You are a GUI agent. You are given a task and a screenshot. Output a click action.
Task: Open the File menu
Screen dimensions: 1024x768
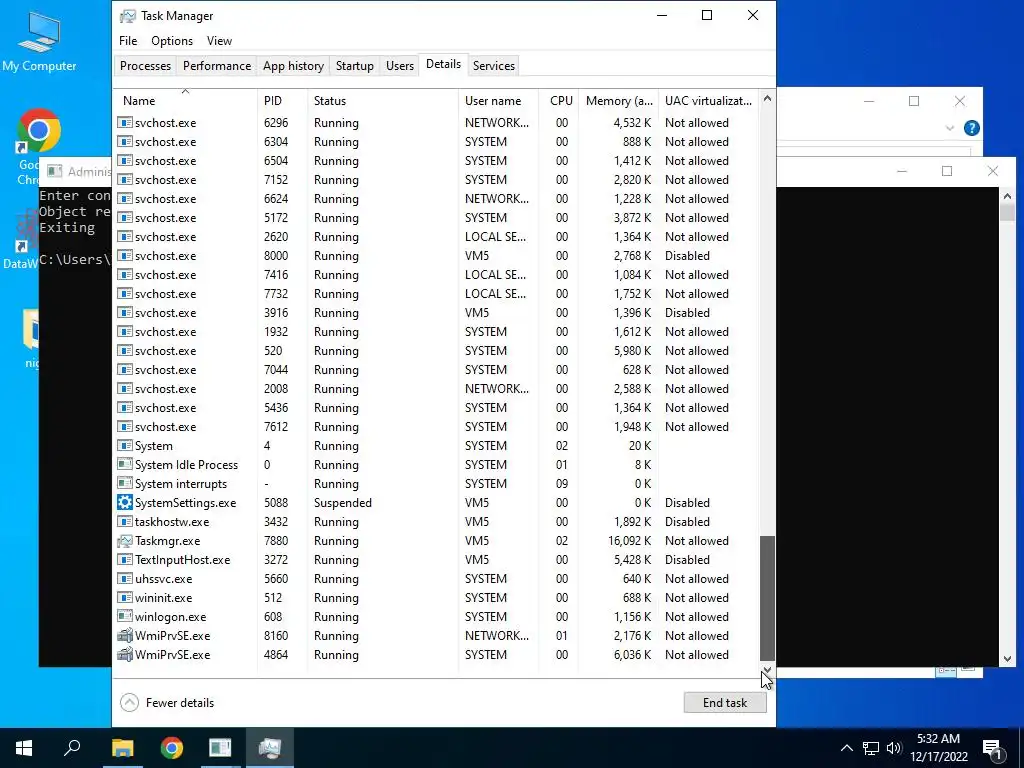(128, 40)
